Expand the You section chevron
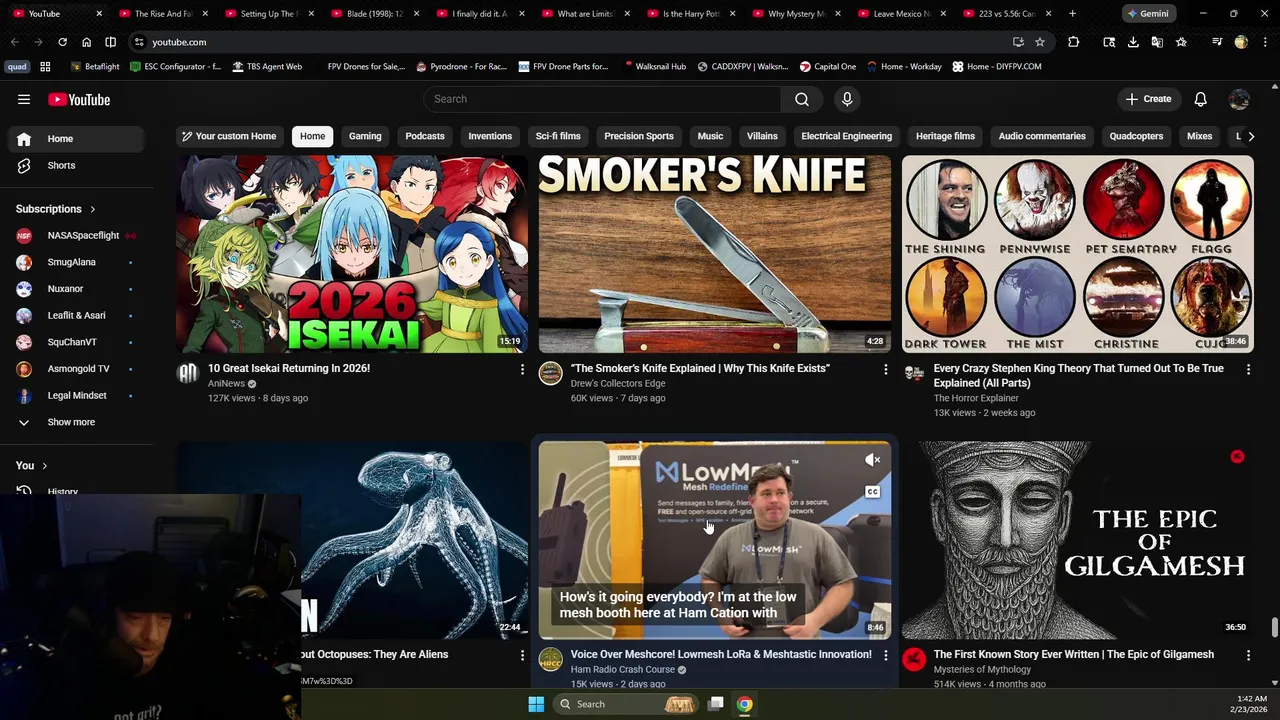The image size is (1280, 720). click(44, 466)
